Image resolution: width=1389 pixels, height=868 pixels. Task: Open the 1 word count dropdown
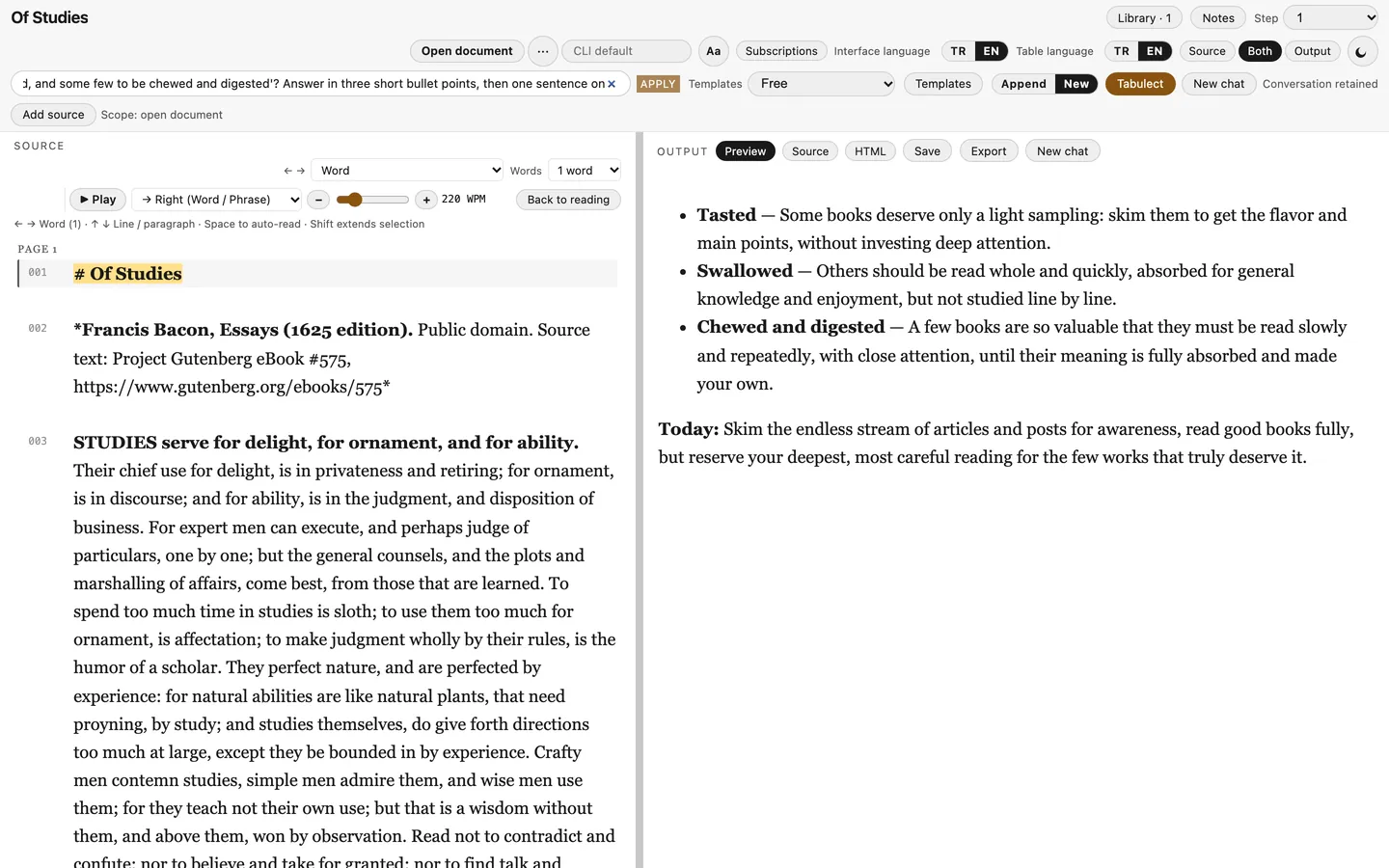click(x=585, y=171)
